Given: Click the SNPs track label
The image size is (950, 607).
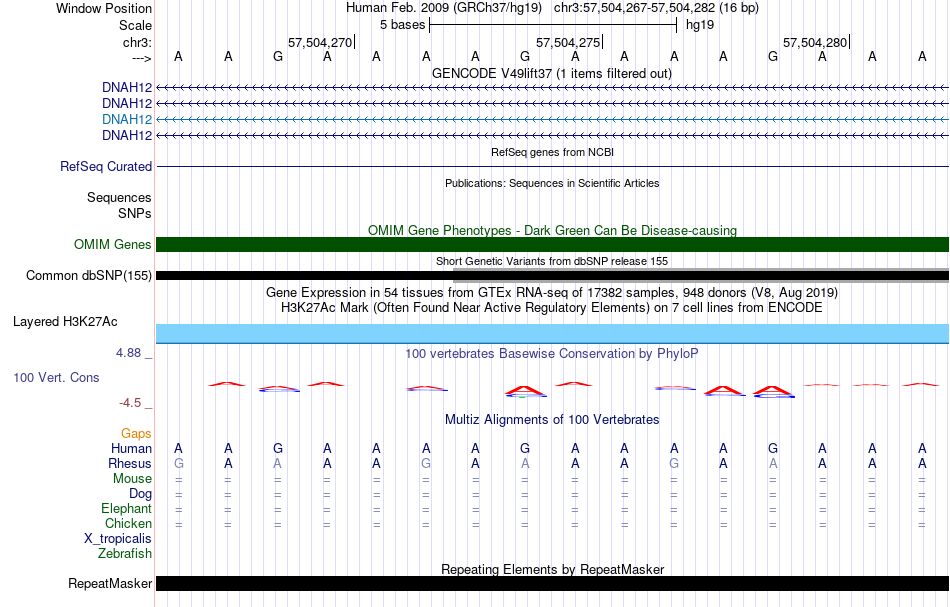Looking at the screenshot, I should 135,213.
